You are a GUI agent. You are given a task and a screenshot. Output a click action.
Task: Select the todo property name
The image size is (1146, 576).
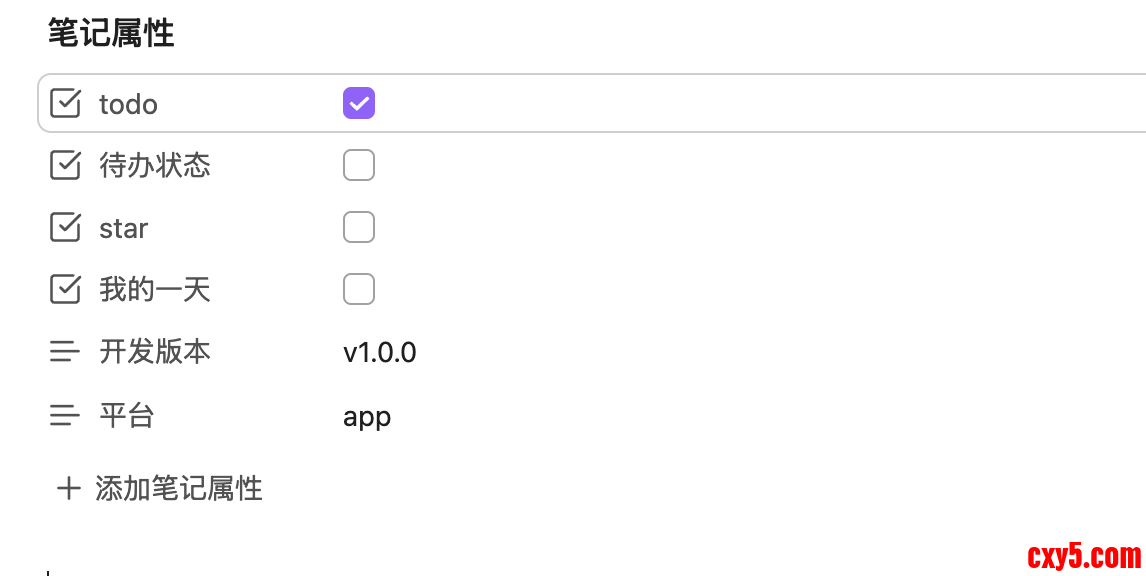click(128, 104)
